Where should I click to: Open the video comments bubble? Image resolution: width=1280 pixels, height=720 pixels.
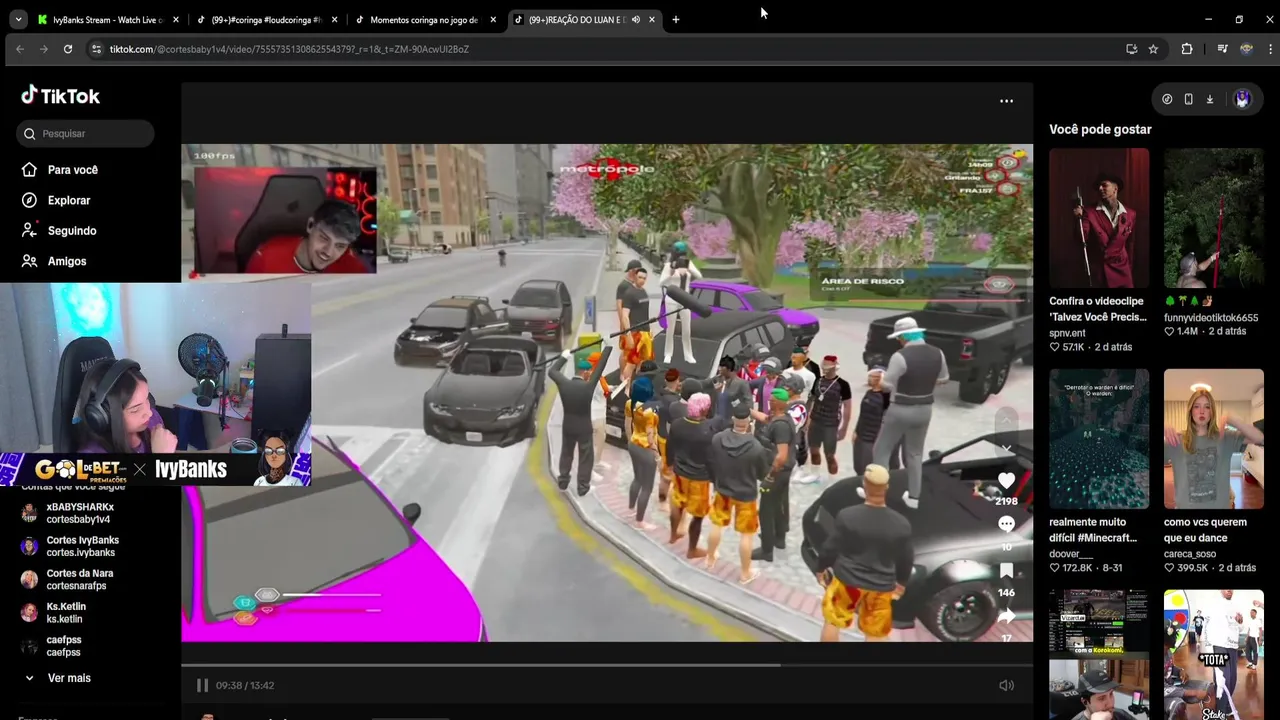(1006, 524)
